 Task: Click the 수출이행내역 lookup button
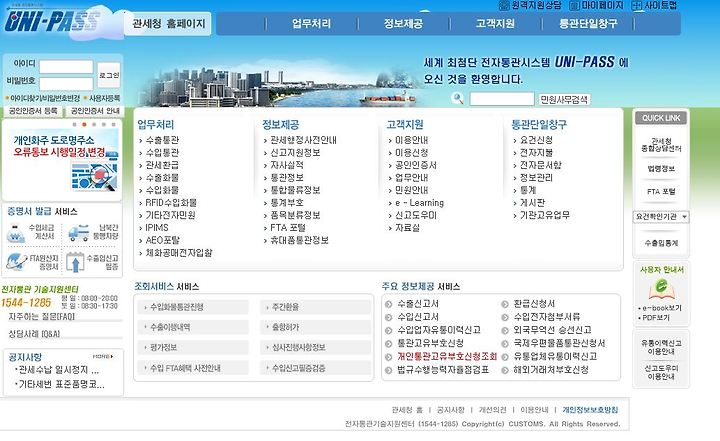pyautogui.click(x=193, y=327)
